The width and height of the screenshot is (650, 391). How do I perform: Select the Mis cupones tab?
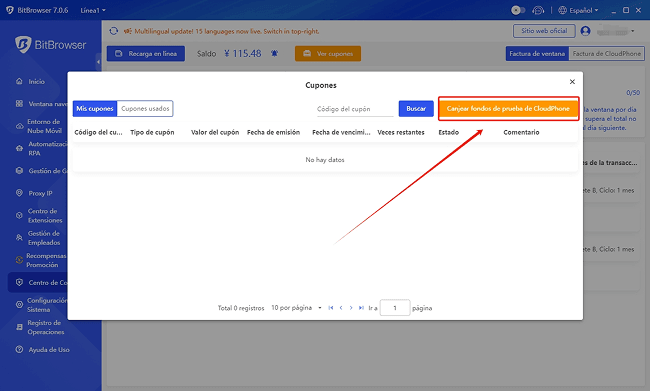tap(95, 109)
